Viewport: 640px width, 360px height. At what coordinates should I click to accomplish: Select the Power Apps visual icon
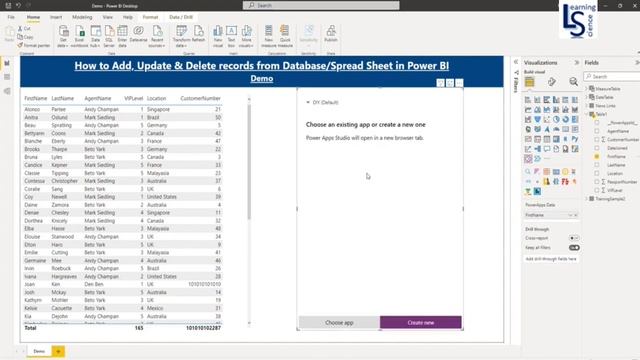click(528, 159)
